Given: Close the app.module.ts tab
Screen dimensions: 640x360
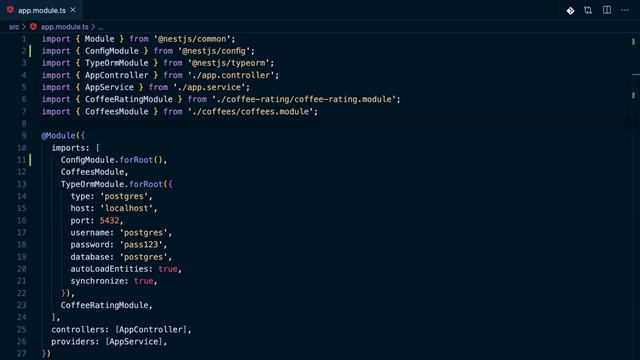Looking at the screenshot, I should click(x=73, y=10).
